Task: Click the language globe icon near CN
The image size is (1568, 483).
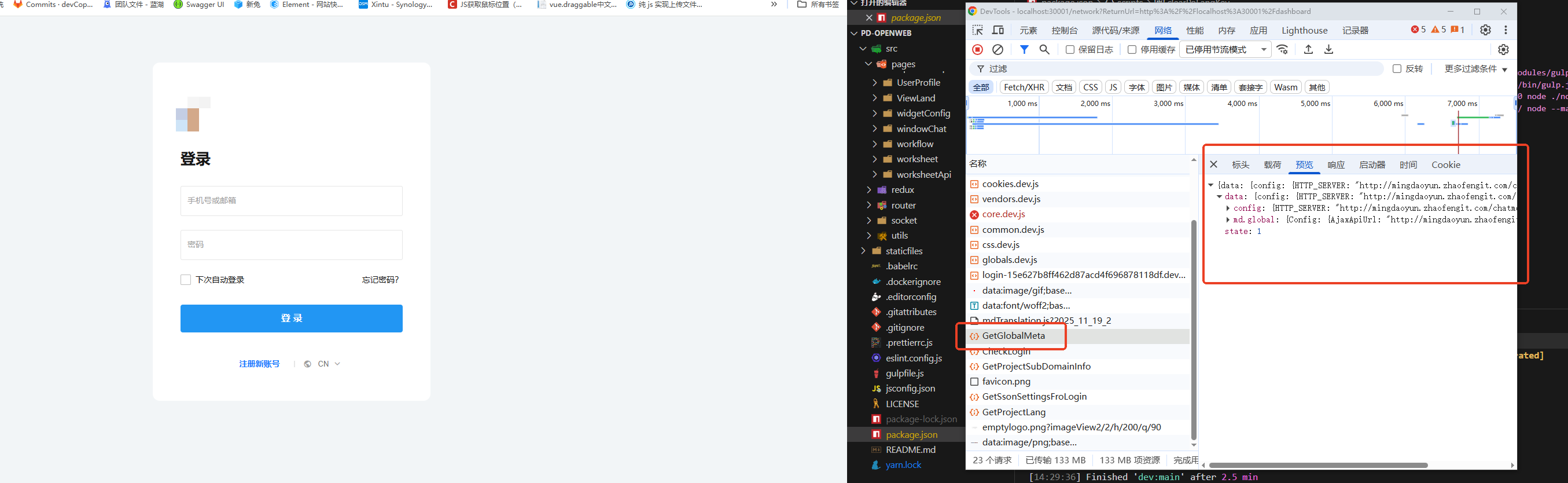Action: [x=307, y=364]
